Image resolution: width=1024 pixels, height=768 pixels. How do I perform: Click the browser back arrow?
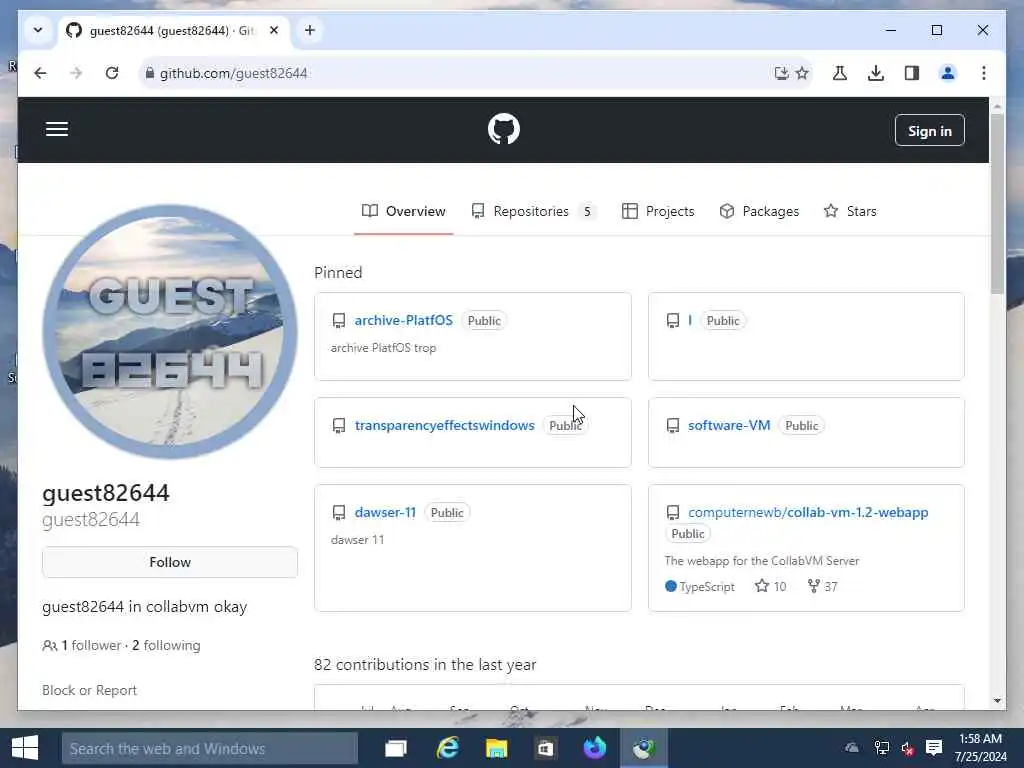pos(40,73)
